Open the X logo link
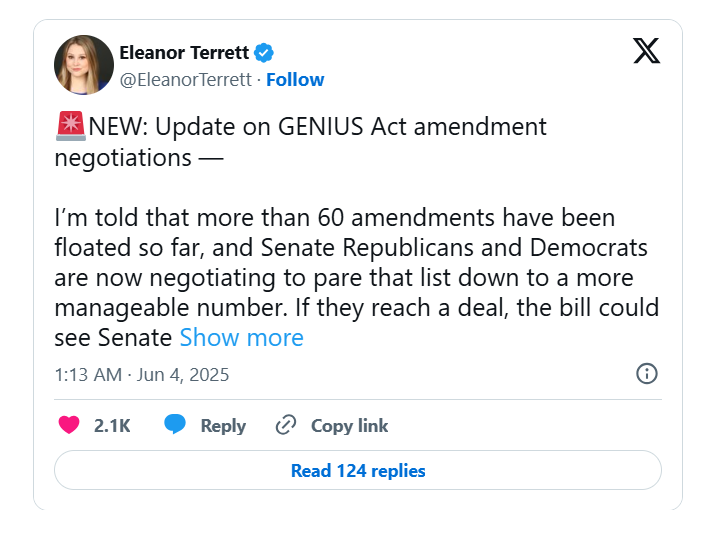The height and width of the screenshot is (540, 719). coord(647,50)
